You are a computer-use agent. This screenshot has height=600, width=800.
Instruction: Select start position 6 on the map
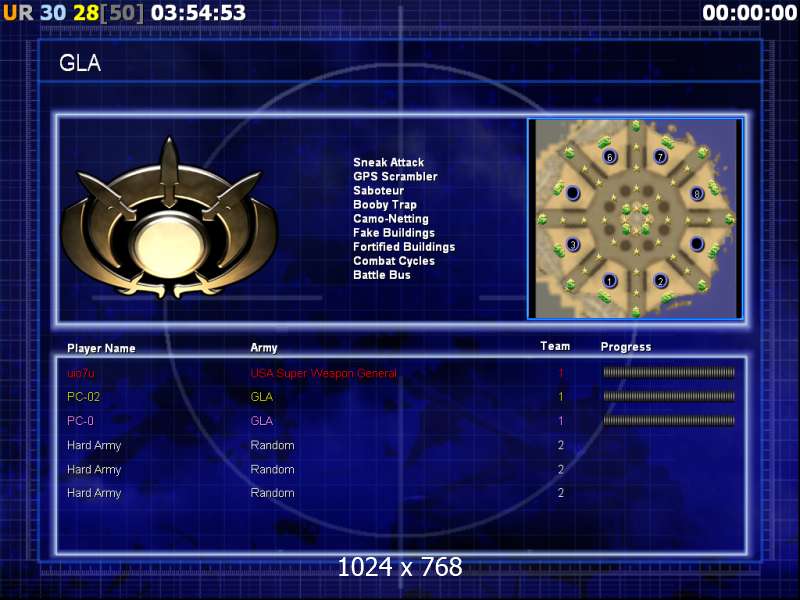[x=609, y=157]
